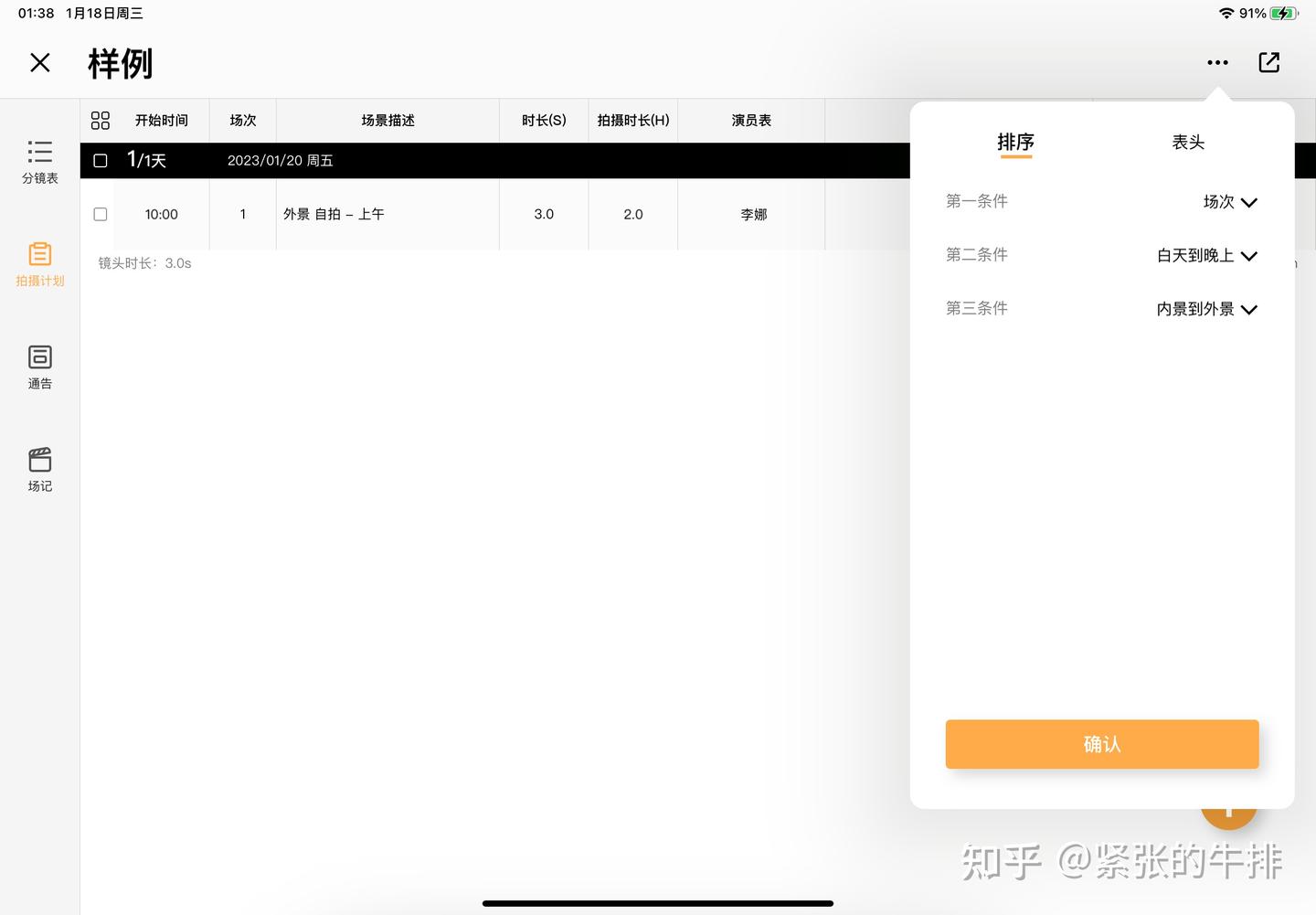Switch to the 表头 tab
This screenshot has width=1316, height=915.
(1188, 143)
